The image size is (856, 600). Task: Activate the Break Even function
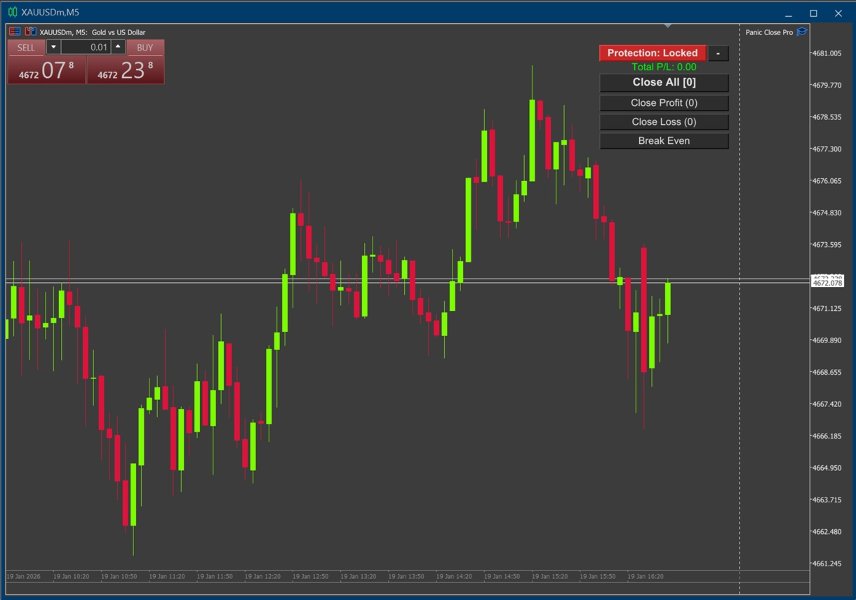click(x=664, y=140)
